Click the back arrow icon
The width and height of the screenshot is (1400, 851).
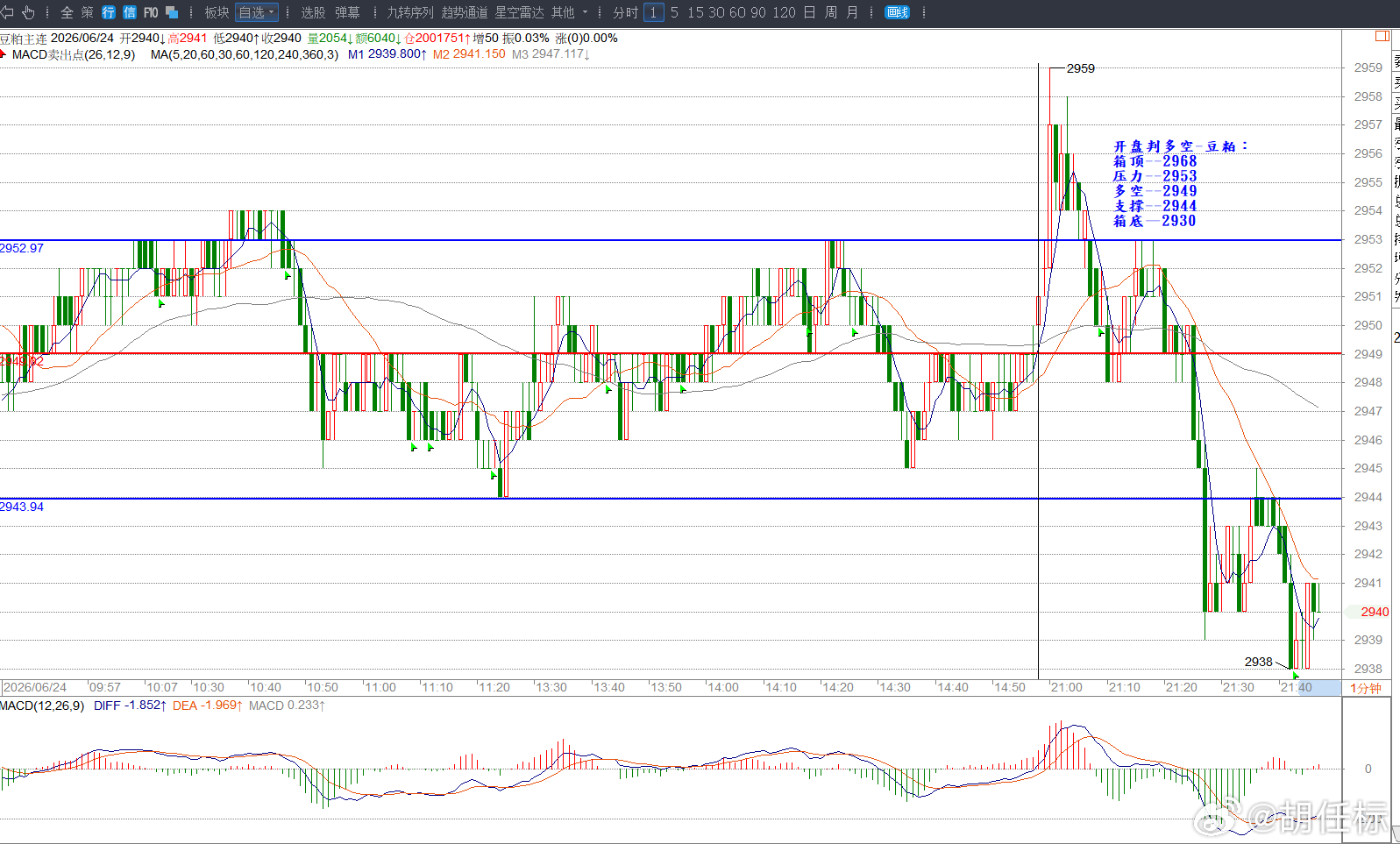7,12
